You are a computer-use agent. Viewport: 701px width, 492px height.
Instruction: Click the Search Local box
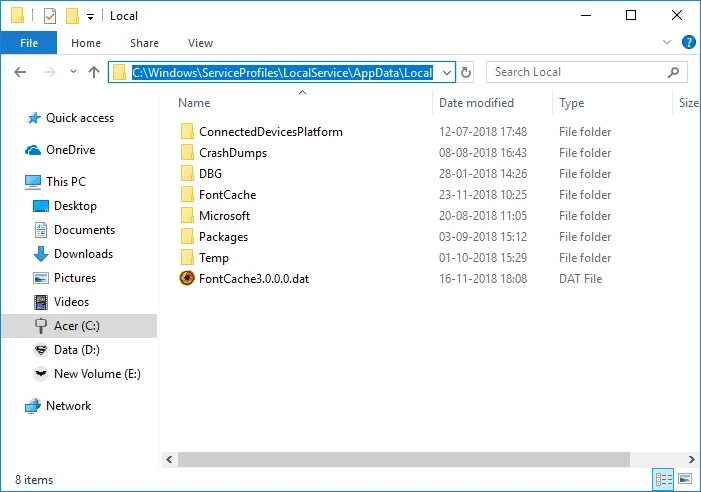point(586,72)
